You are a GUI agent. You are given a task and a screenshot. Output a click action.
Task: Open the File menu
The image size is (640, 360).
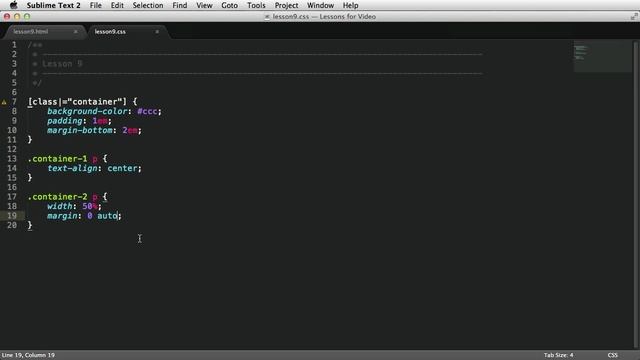click(x=96, y=5)
